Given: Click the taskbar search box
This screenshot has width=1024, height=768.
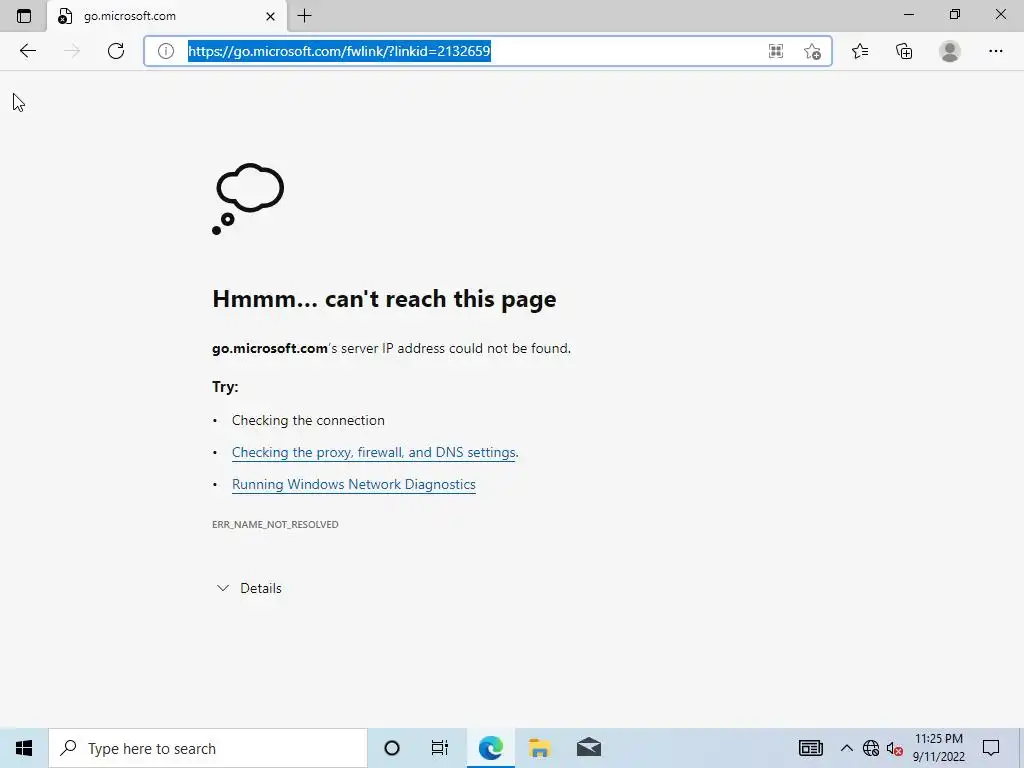Looking at the screenshot, I should (208, 748).
